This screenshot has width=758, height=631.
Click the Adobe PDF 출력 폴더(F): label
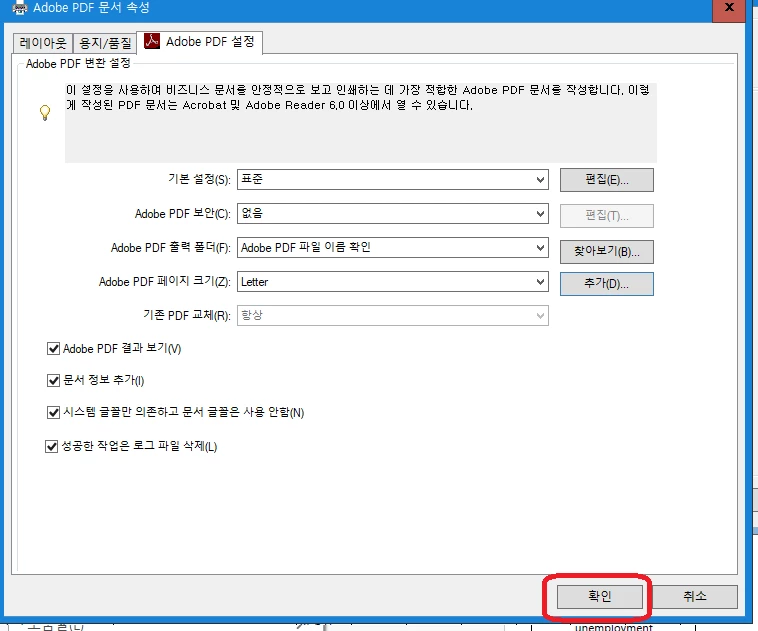tap(171, 248)
